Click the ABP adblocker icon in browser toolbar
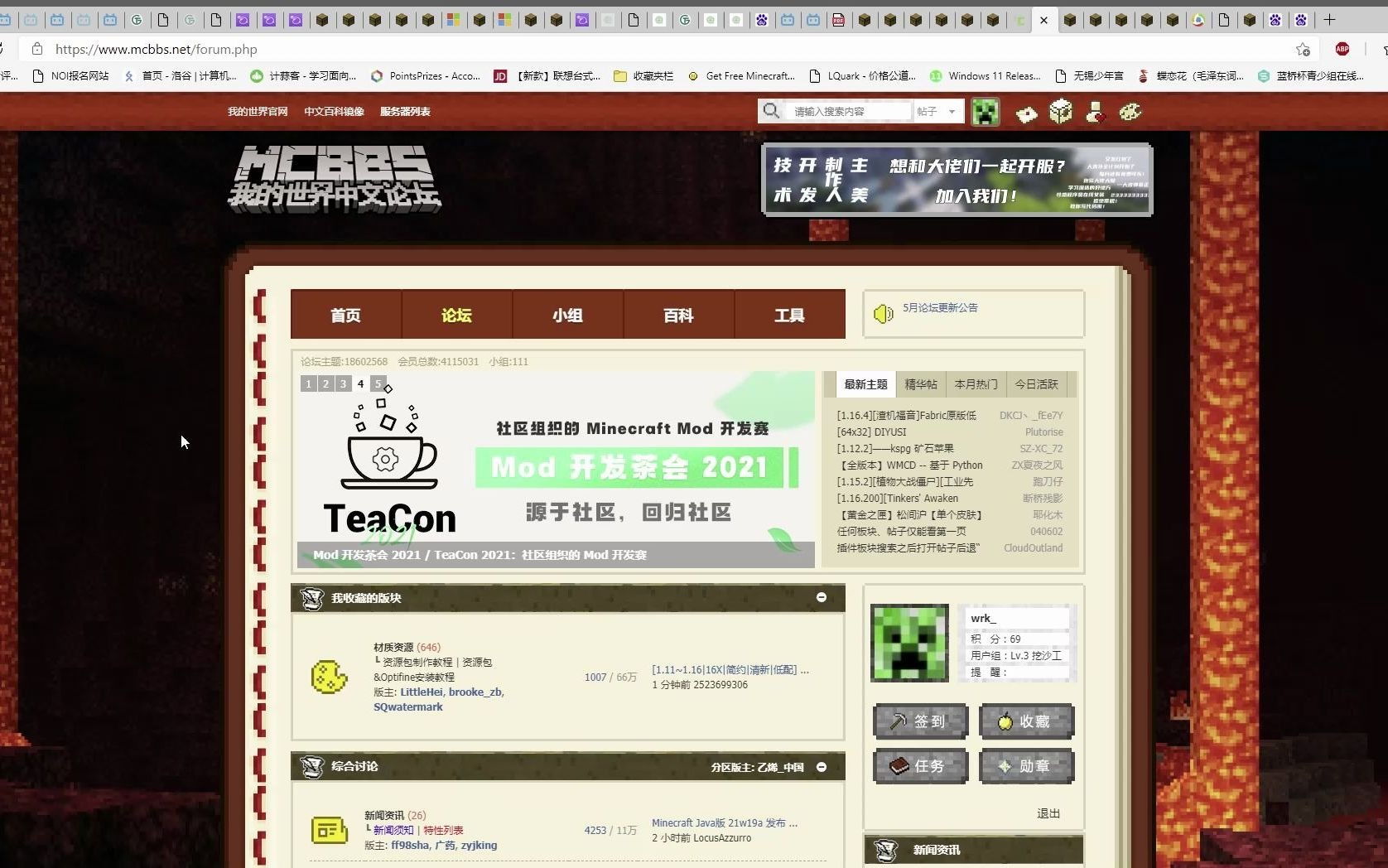The width and height of the screenshot is (1388, 868). pos(1342,49)
